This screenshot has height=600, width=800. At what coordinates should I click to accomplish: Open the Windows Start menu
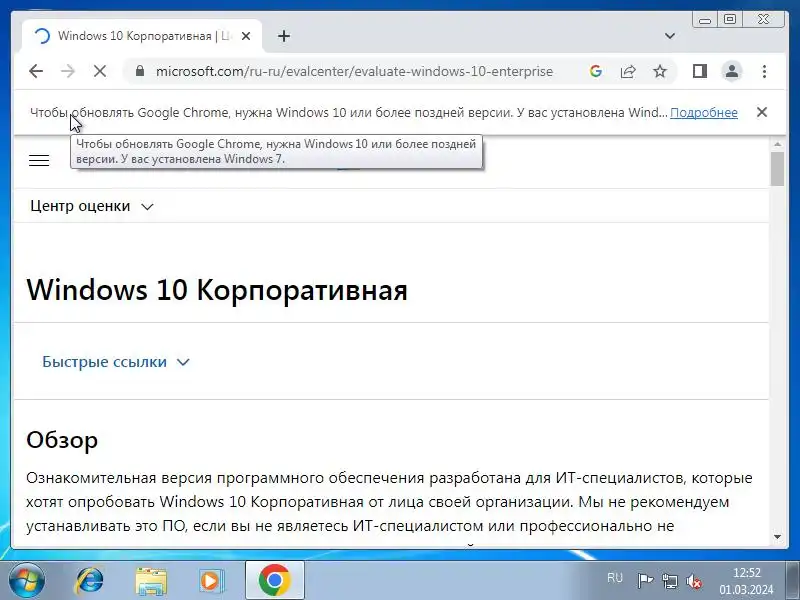(x=26, y=580)
